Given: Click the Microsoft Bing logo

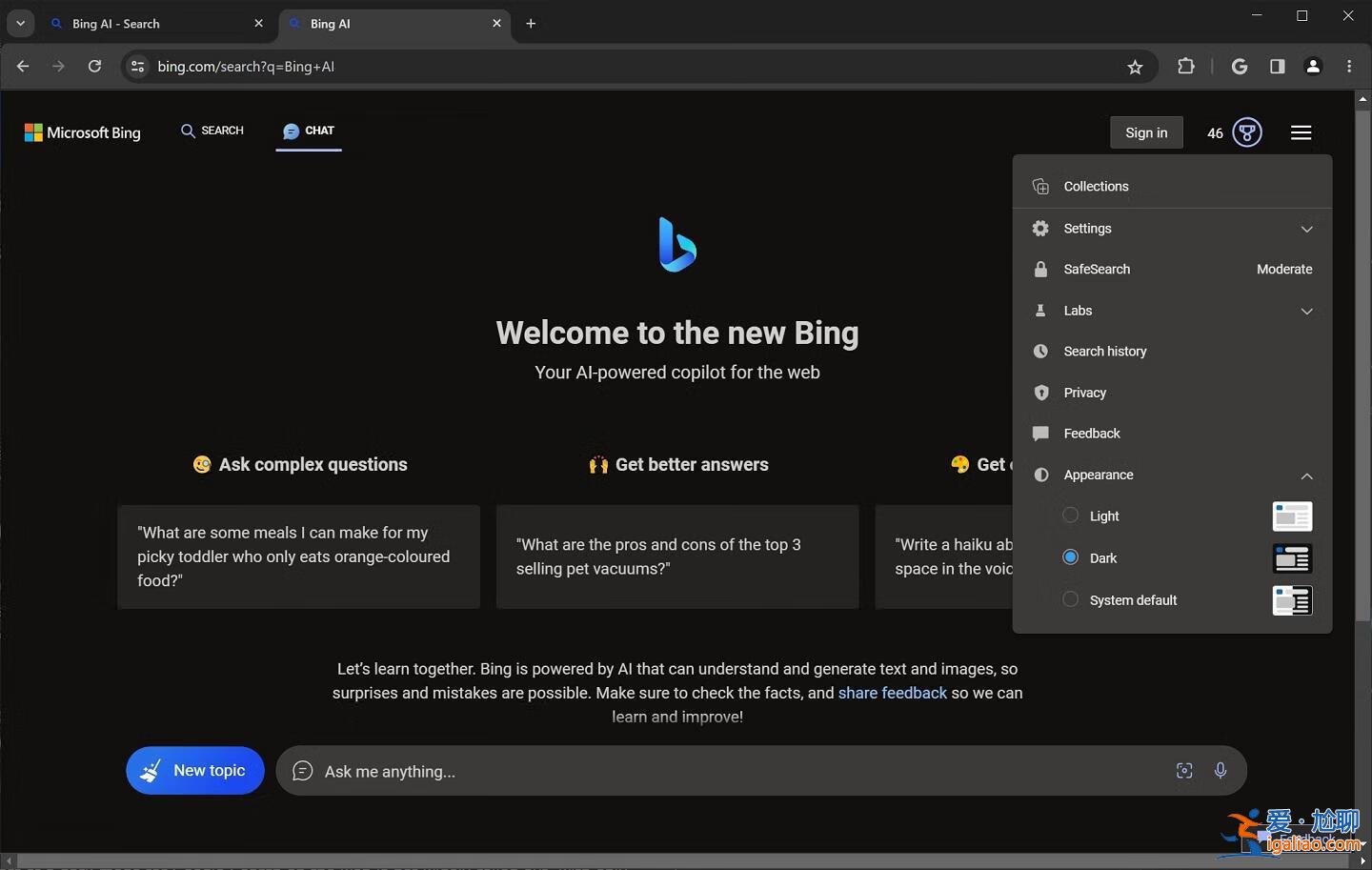Looking at the screenshot, I should 82,132.
